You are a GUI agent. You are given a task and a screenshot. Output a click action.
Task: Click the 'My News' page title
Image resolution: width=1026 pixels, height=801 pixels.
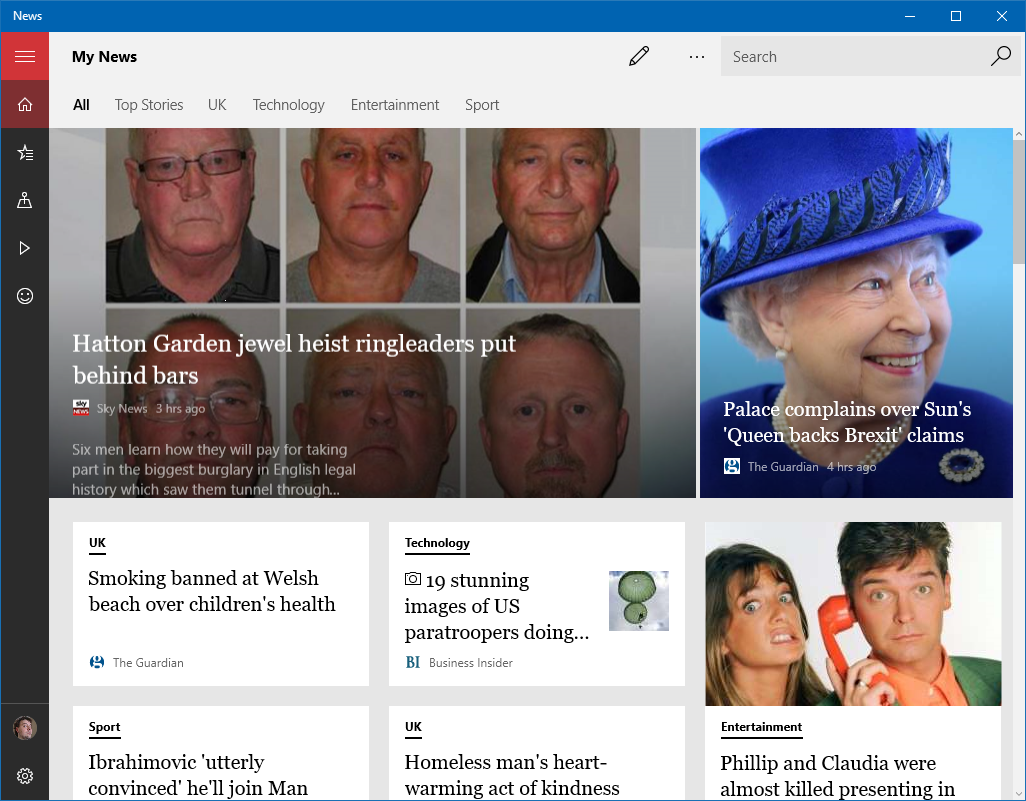(105, 56)
